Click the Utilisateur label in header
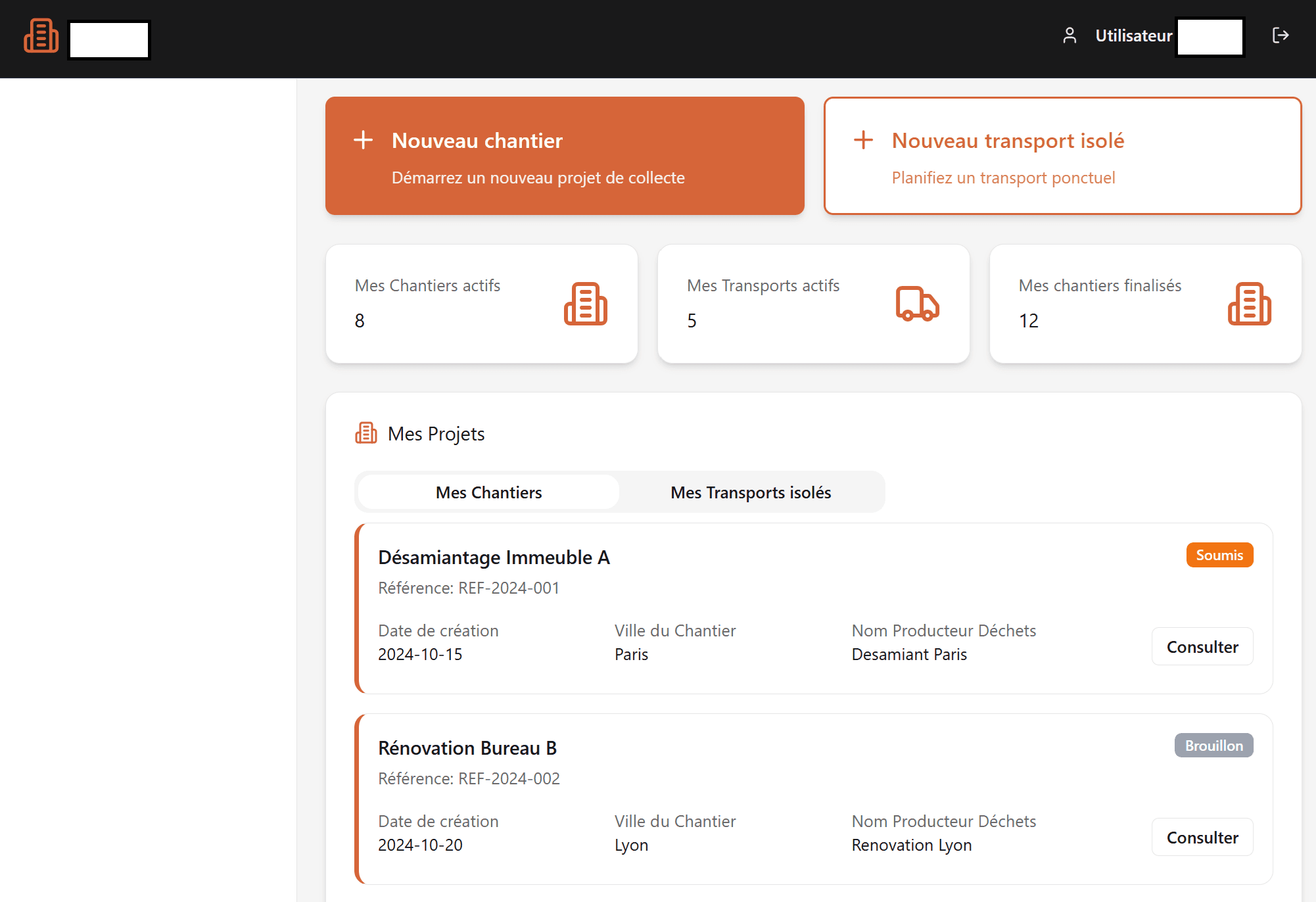This screenshot has height=902, width=1316. pyautogui.click(x=1133, y=36)
